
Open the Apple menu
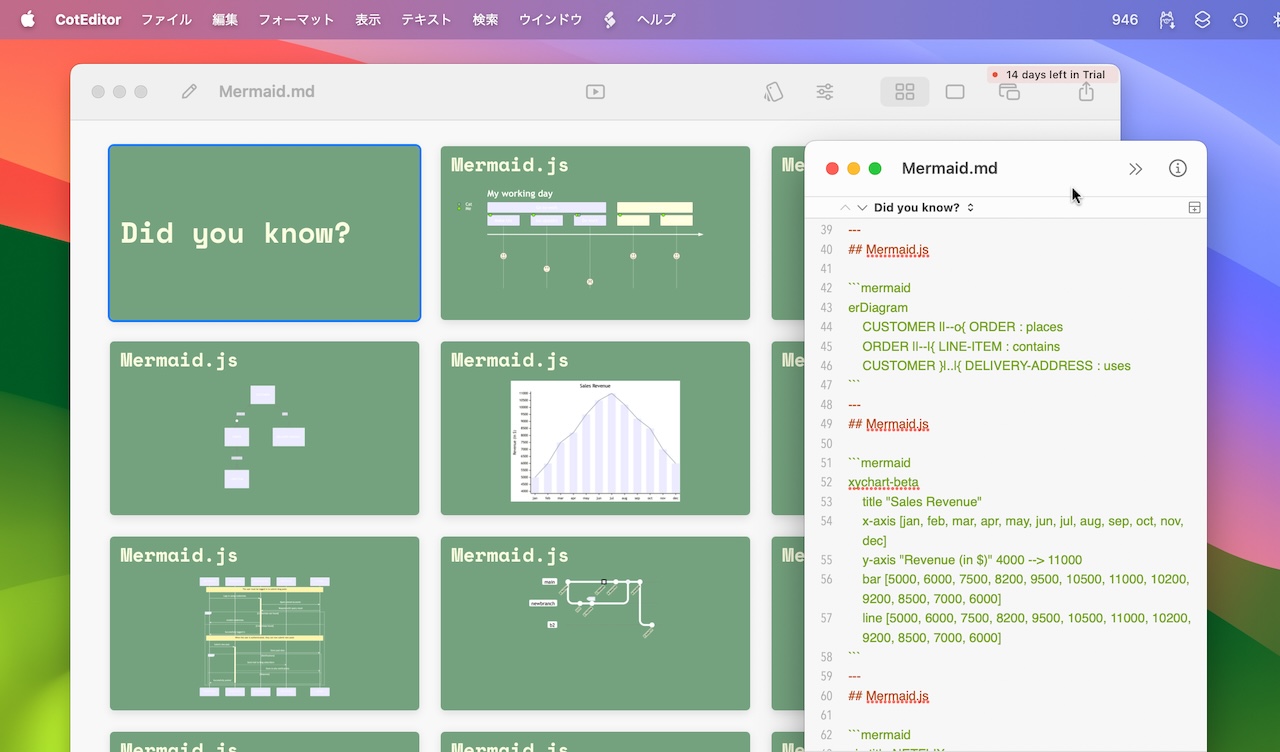pyautogui.click(x=27, y=19)
